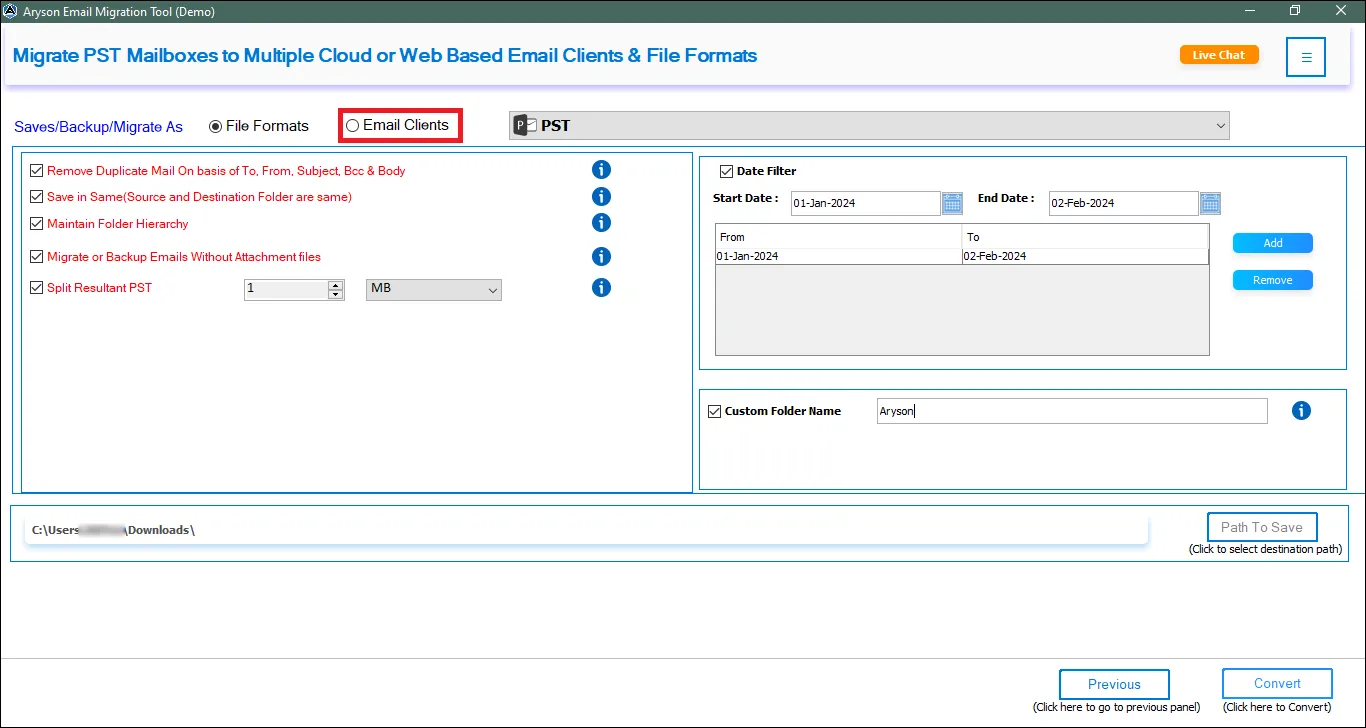Open info icon for Without Attachment files option
The width and height of the screenshot is (1366, 728).
pos(601,256)
